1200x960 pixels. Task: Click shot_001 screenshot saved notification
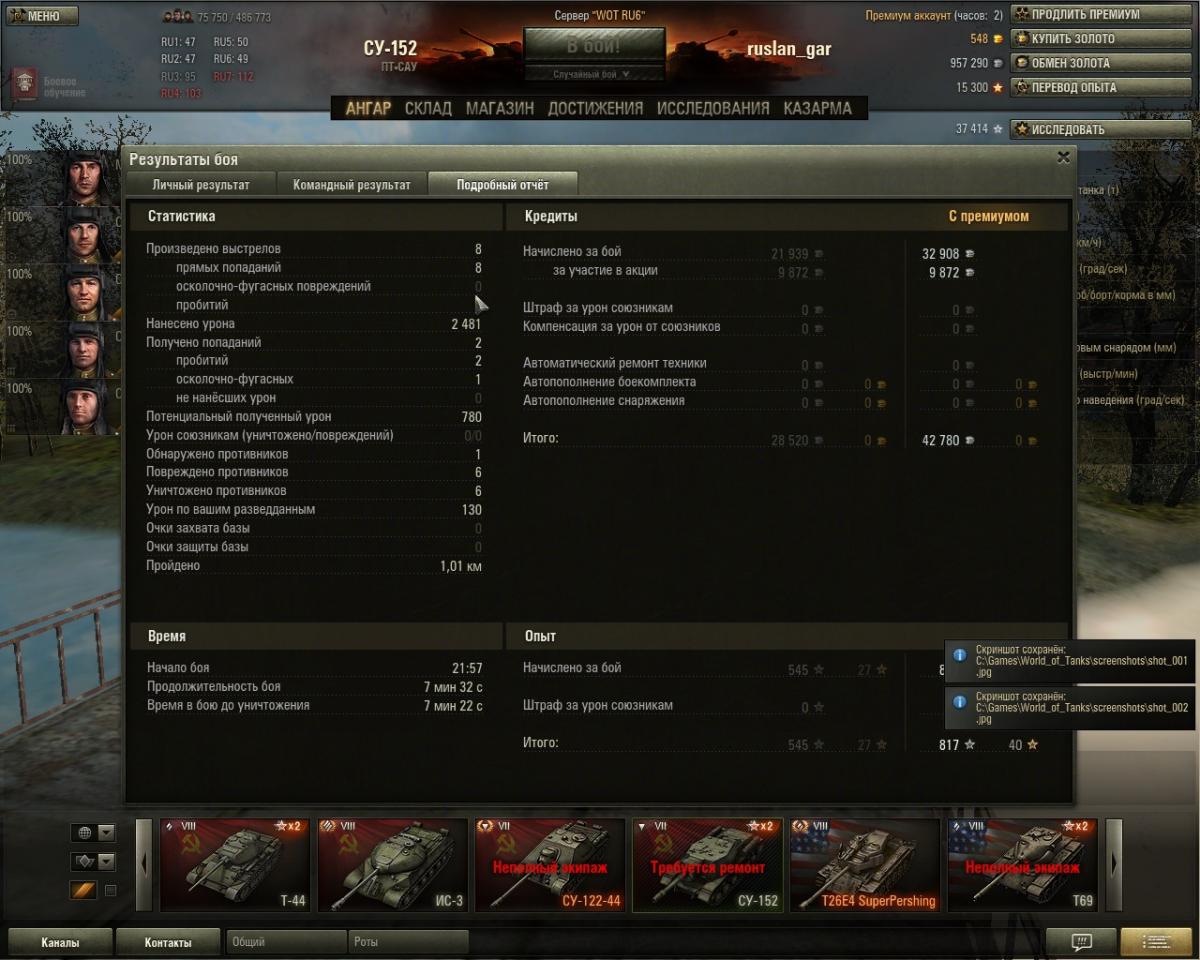pos(1070,661)
